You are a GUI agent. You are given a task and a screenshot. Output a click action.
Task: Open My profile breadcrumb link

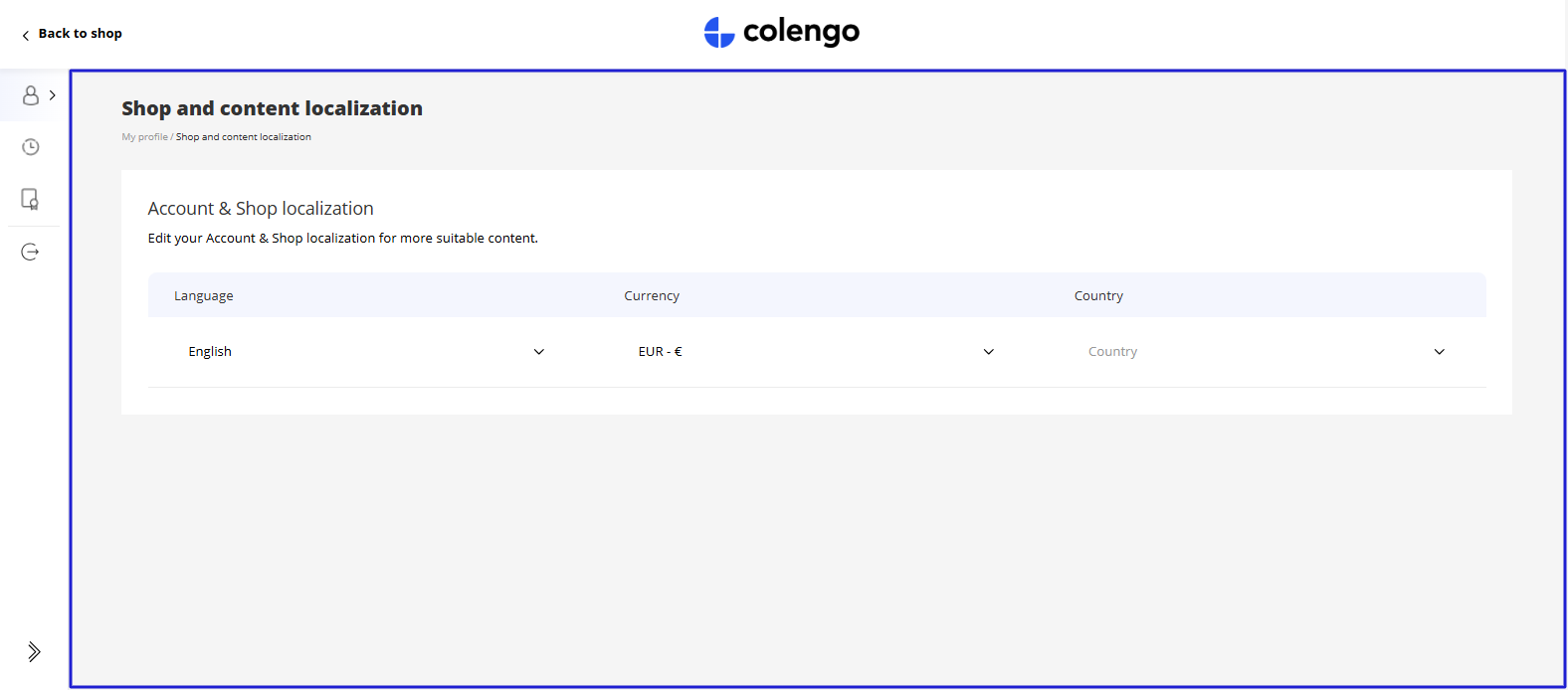coord(144,137)
